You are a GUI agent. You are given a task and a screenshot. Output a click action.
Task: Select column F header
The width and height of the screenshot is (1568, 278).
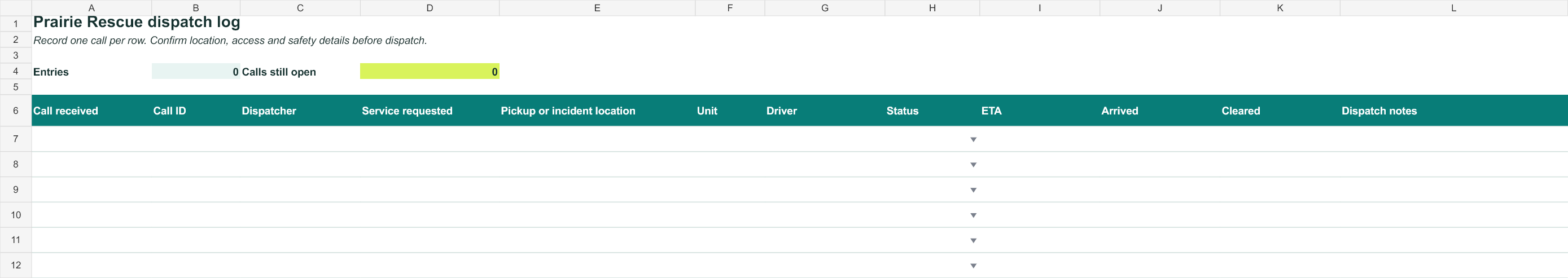coord(730,8)
